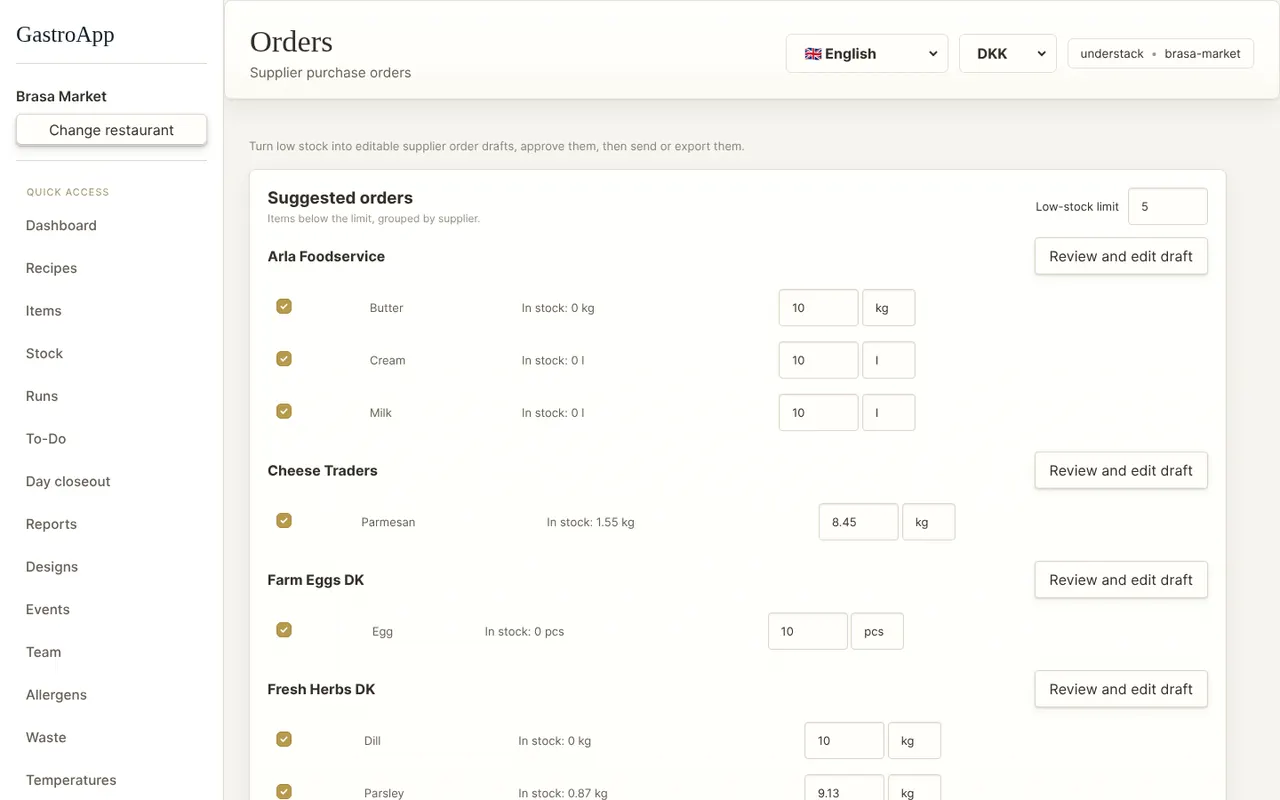Go to Day closeout
This screenshot has width=1280, height=800.
click(x=68, y=481)
